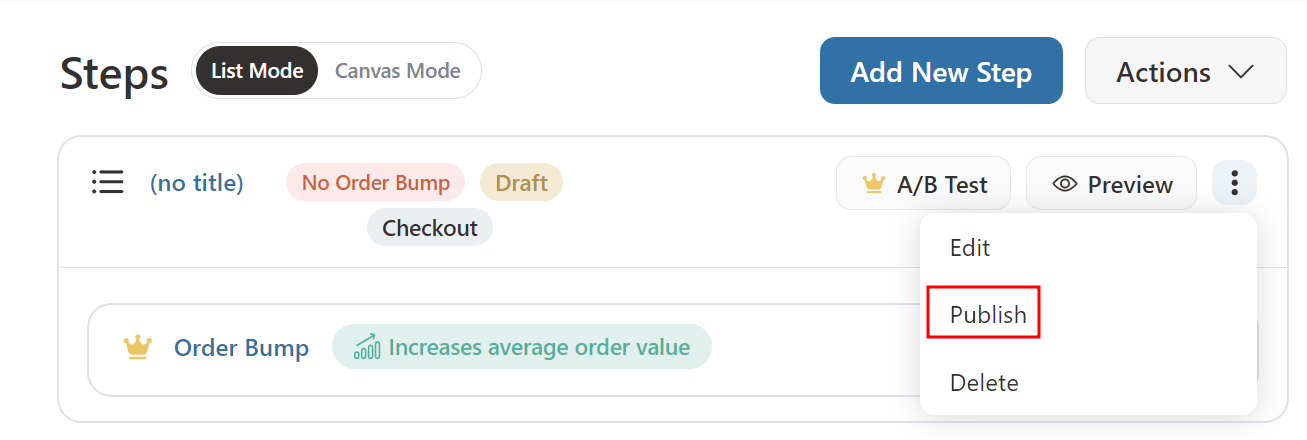Choose Edit from the step menu

click(x=970, y=247)
